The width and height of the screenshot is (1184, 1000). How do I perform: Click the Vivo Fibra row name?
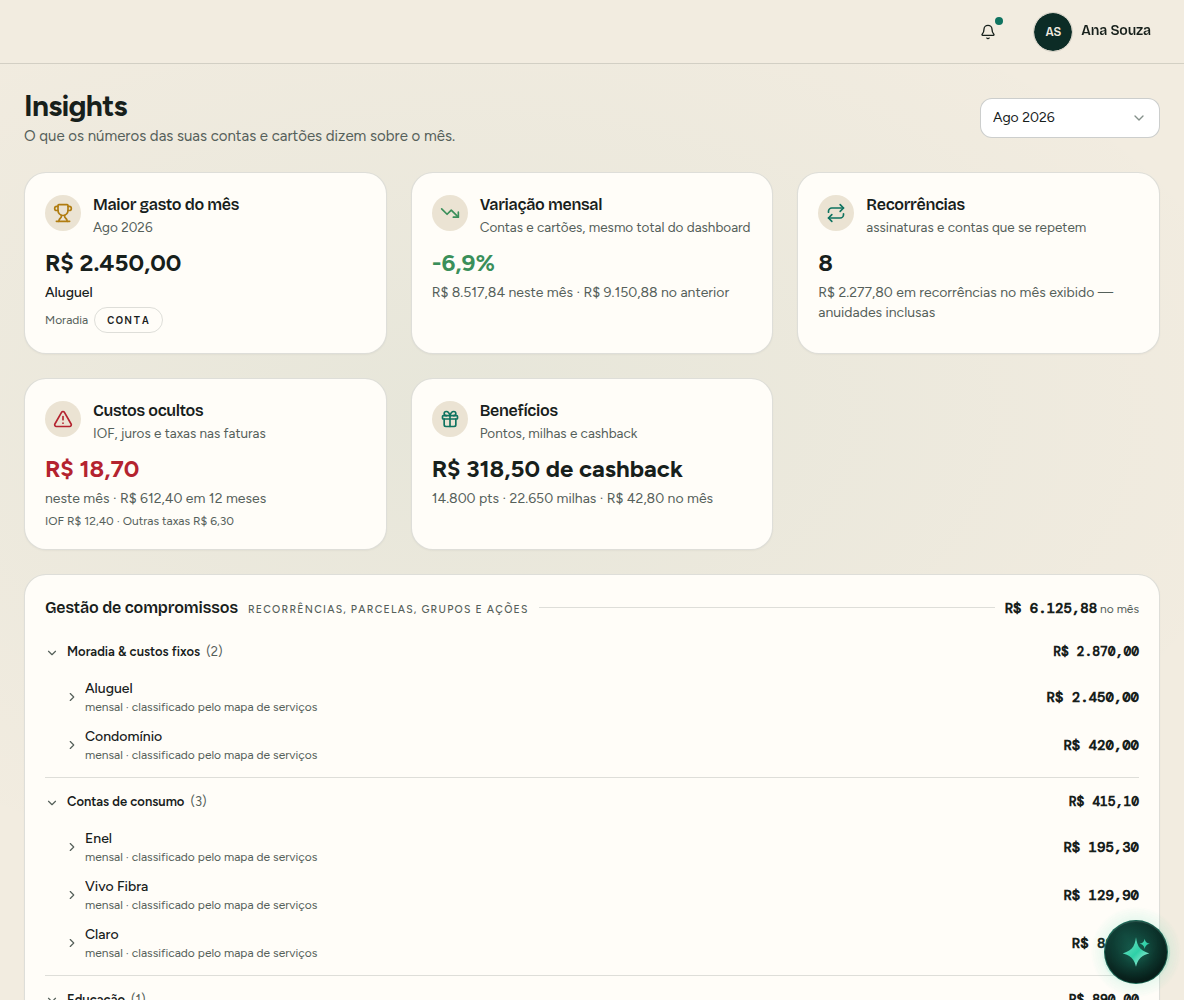[116, 887]
